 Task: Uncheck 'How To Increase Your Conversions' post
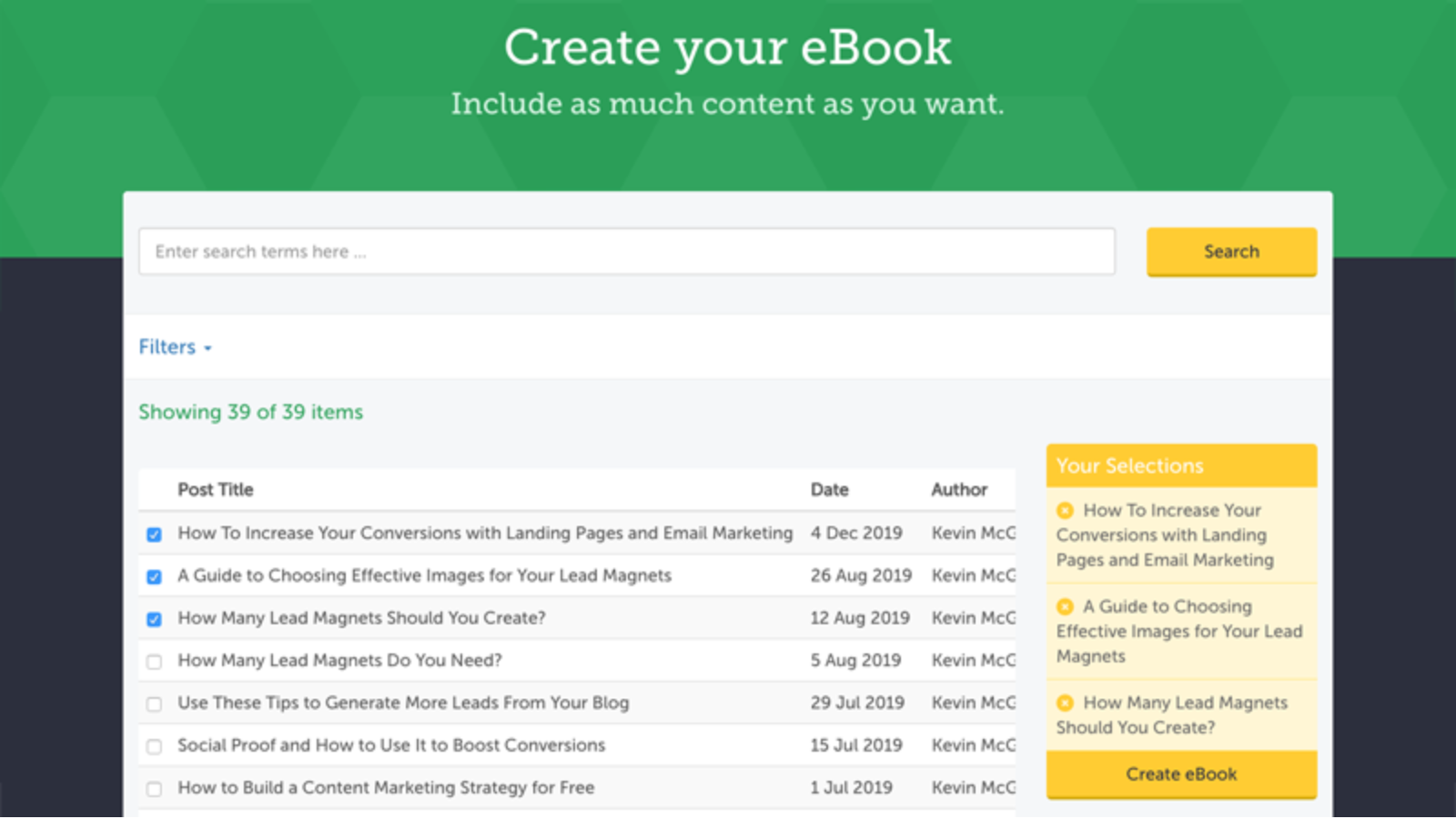[x=153, y=534]
